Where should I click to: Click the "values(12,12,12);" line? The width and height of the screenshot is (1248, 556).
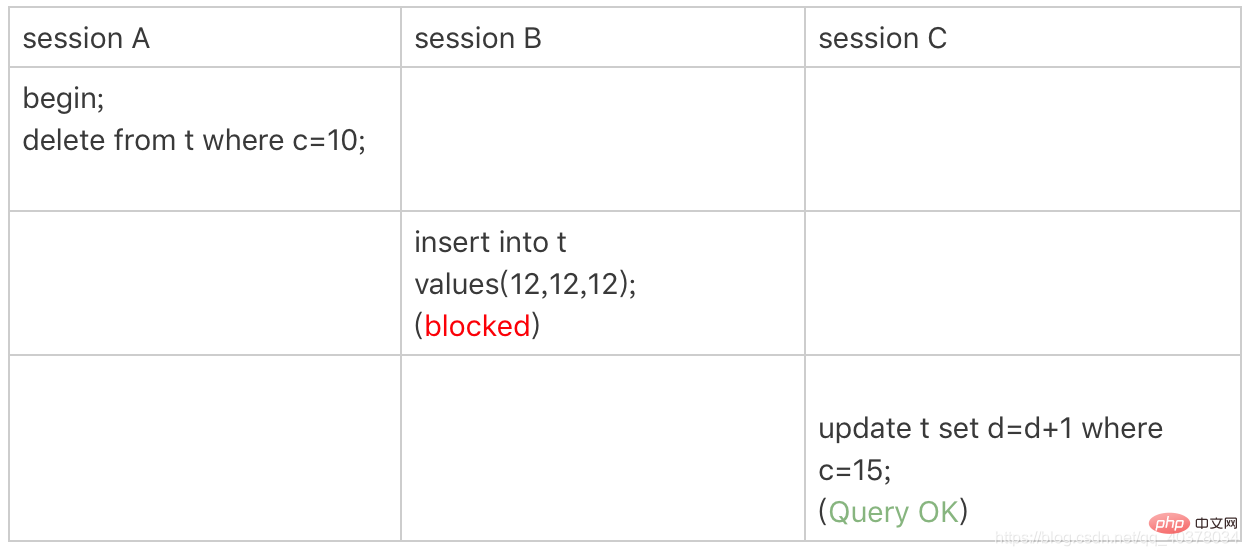point(525,284)
